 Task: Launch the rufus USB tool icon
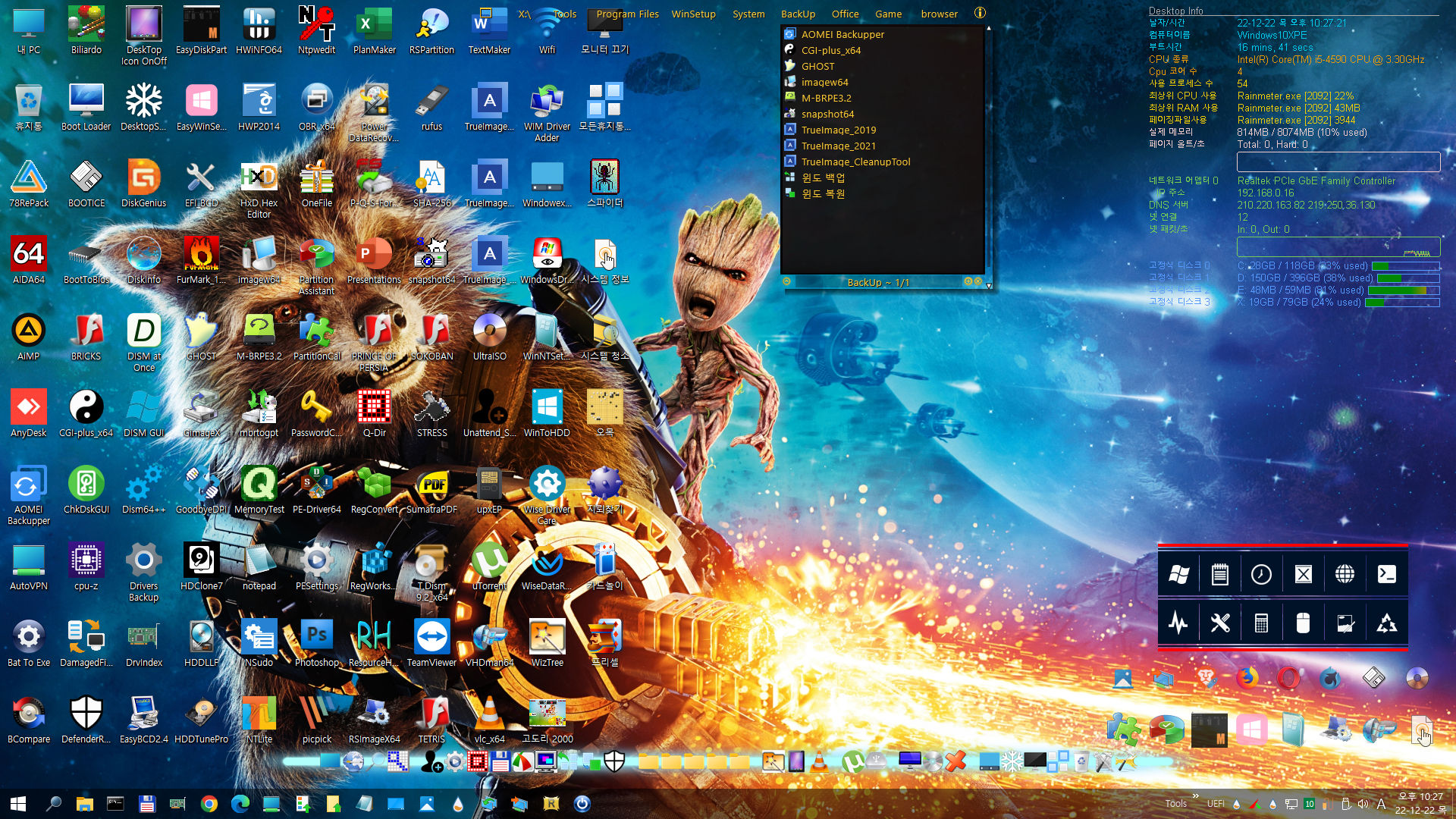(x=431, y=107)
